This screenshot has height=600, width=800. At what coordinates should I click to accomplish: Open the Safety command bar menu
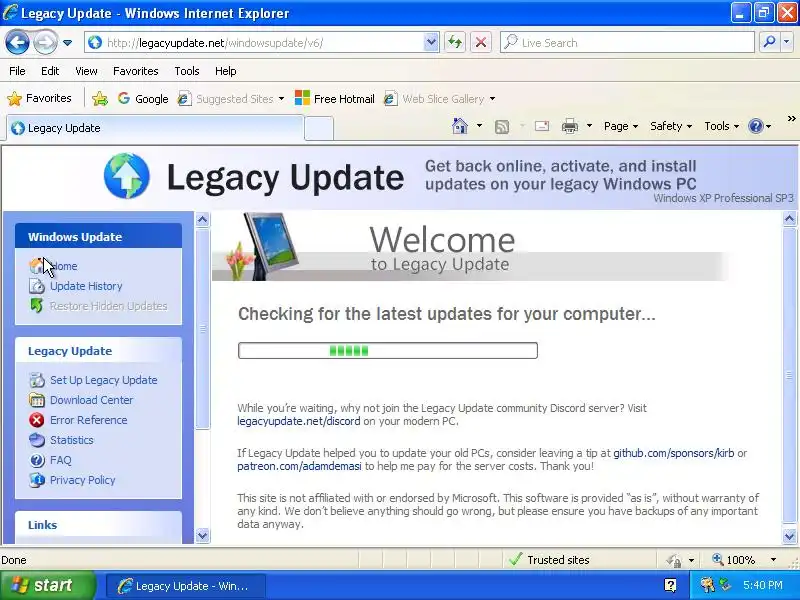pos(670,126)
